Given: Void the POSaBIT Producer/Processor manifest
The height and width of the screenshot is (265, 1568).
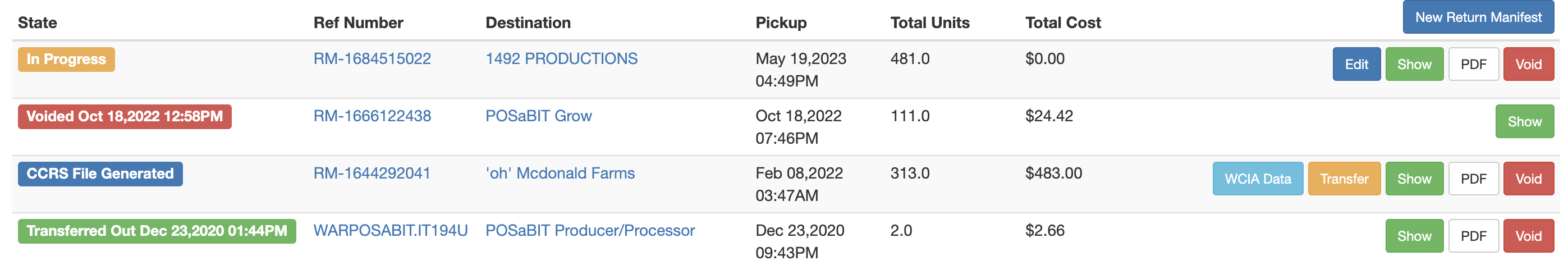Looking at the screenshot, I should point(1528,236).
